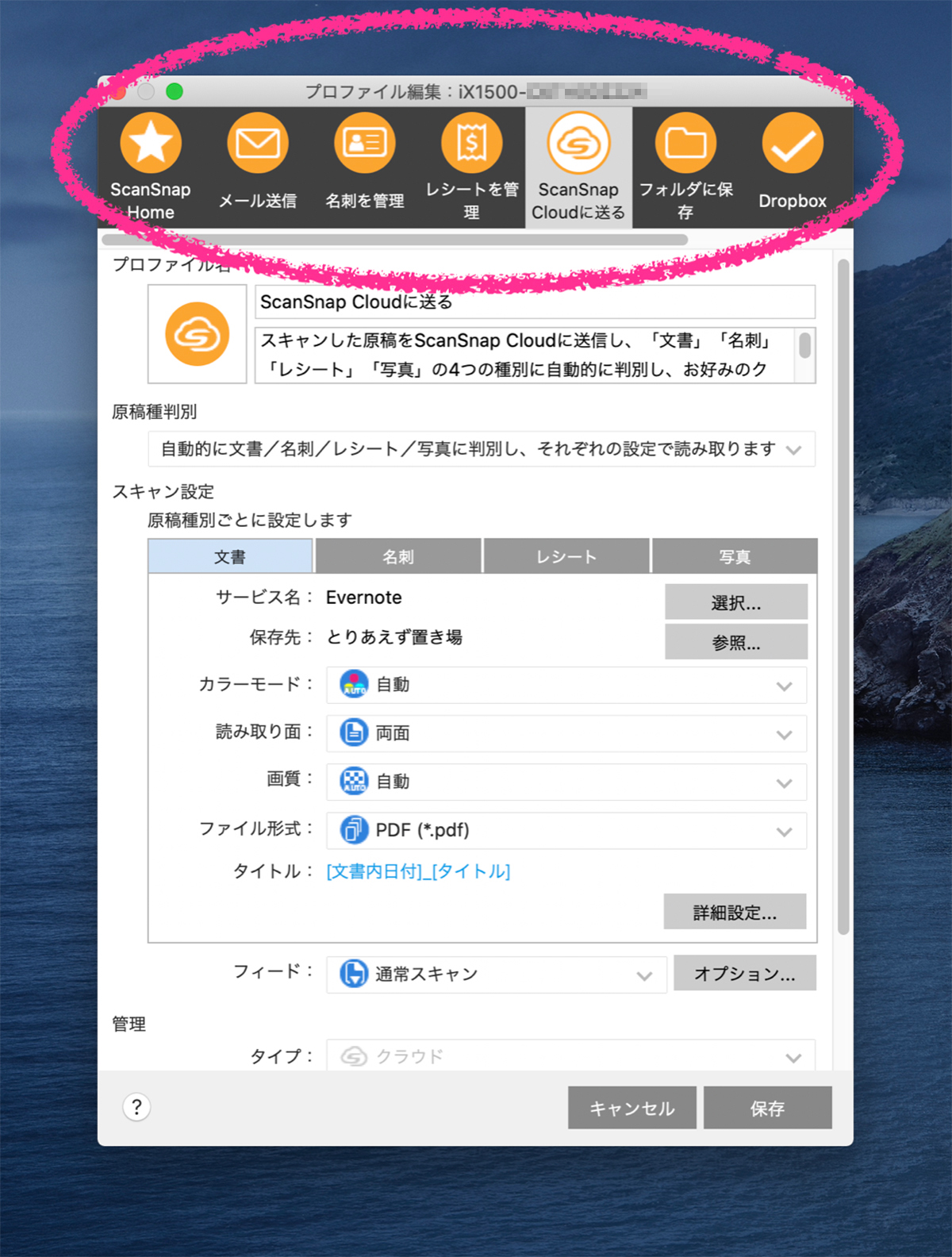Click the help question mark button
The height and width of the screenshot is (1257, 952).
[x=136, y=1107]
